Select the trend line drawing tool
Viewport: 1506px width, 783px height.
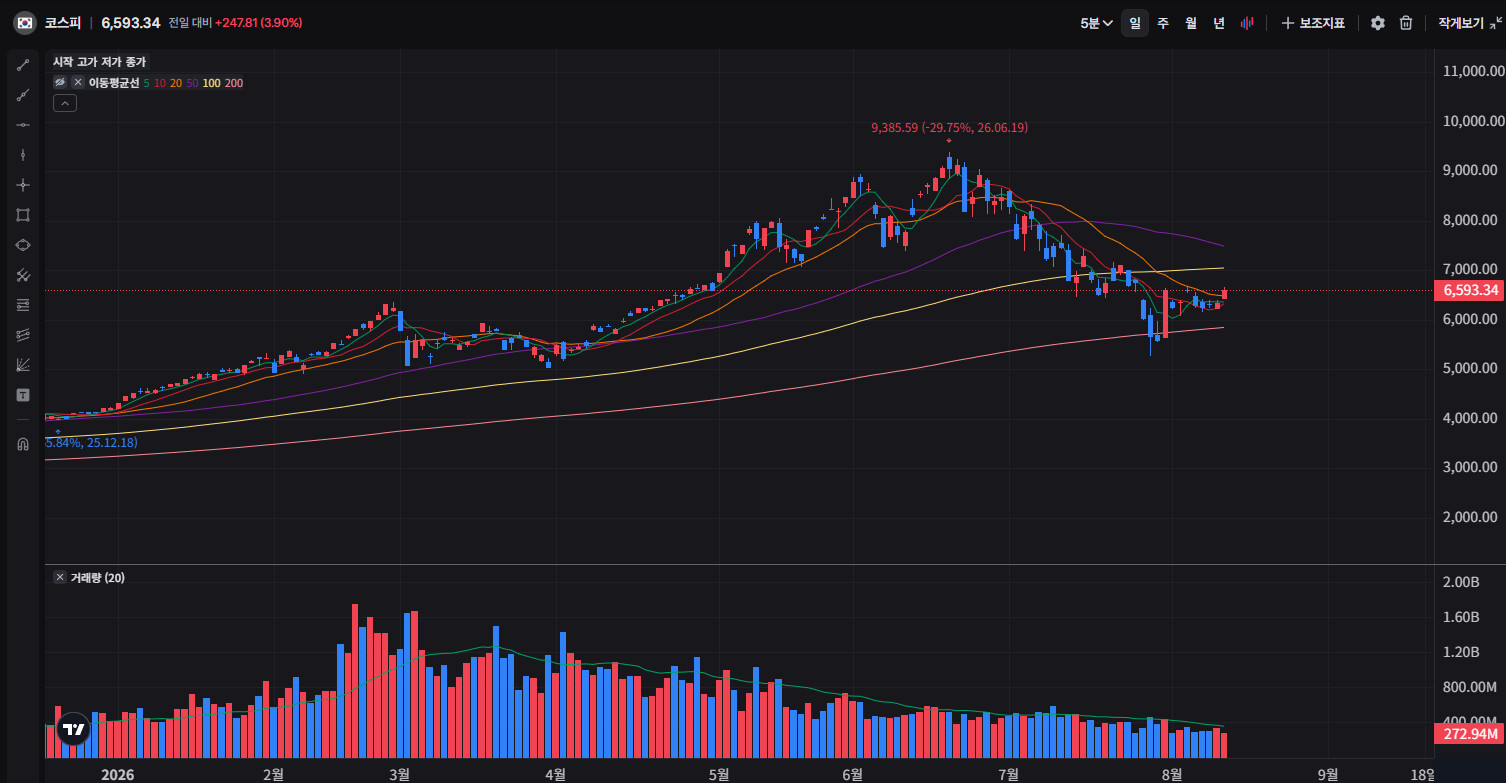tap(23, 65)
